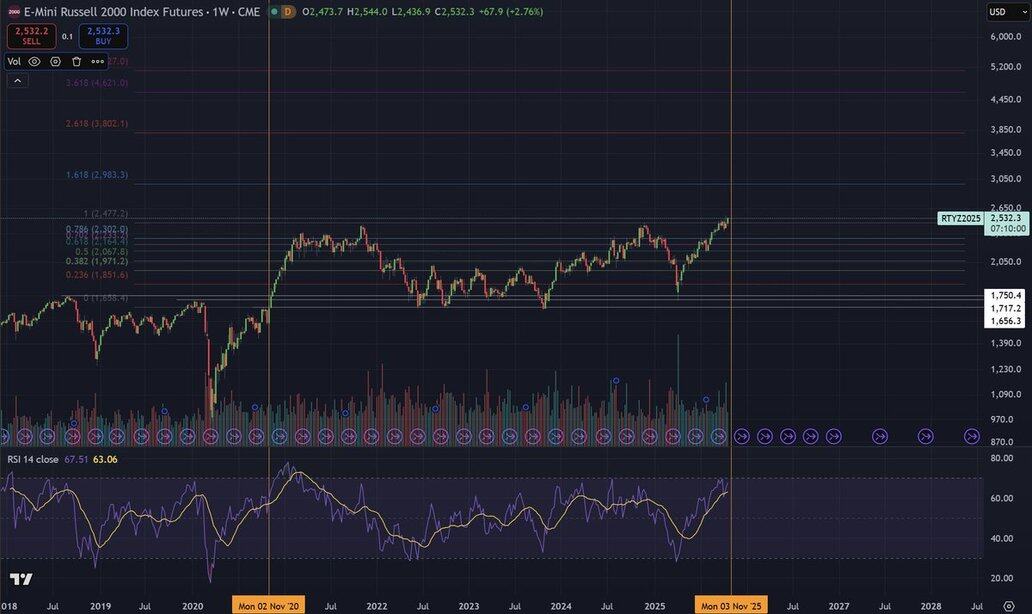Click the RTYZ2025 contract price label
This screenshot has width=1032, height=614.
(961, 218)
